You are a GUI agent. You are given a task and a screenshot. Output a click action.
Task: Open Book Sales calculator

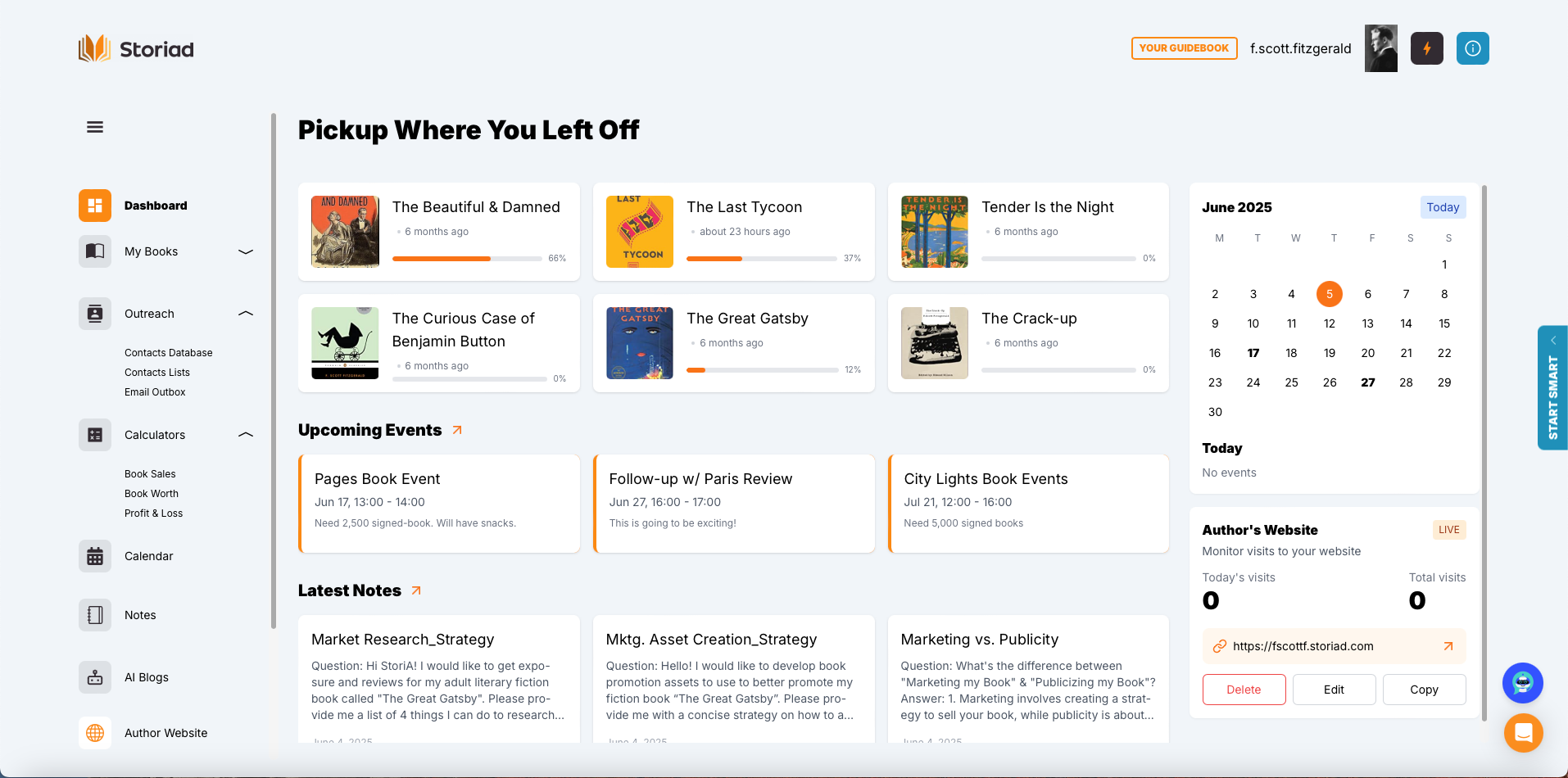point(150,474)
